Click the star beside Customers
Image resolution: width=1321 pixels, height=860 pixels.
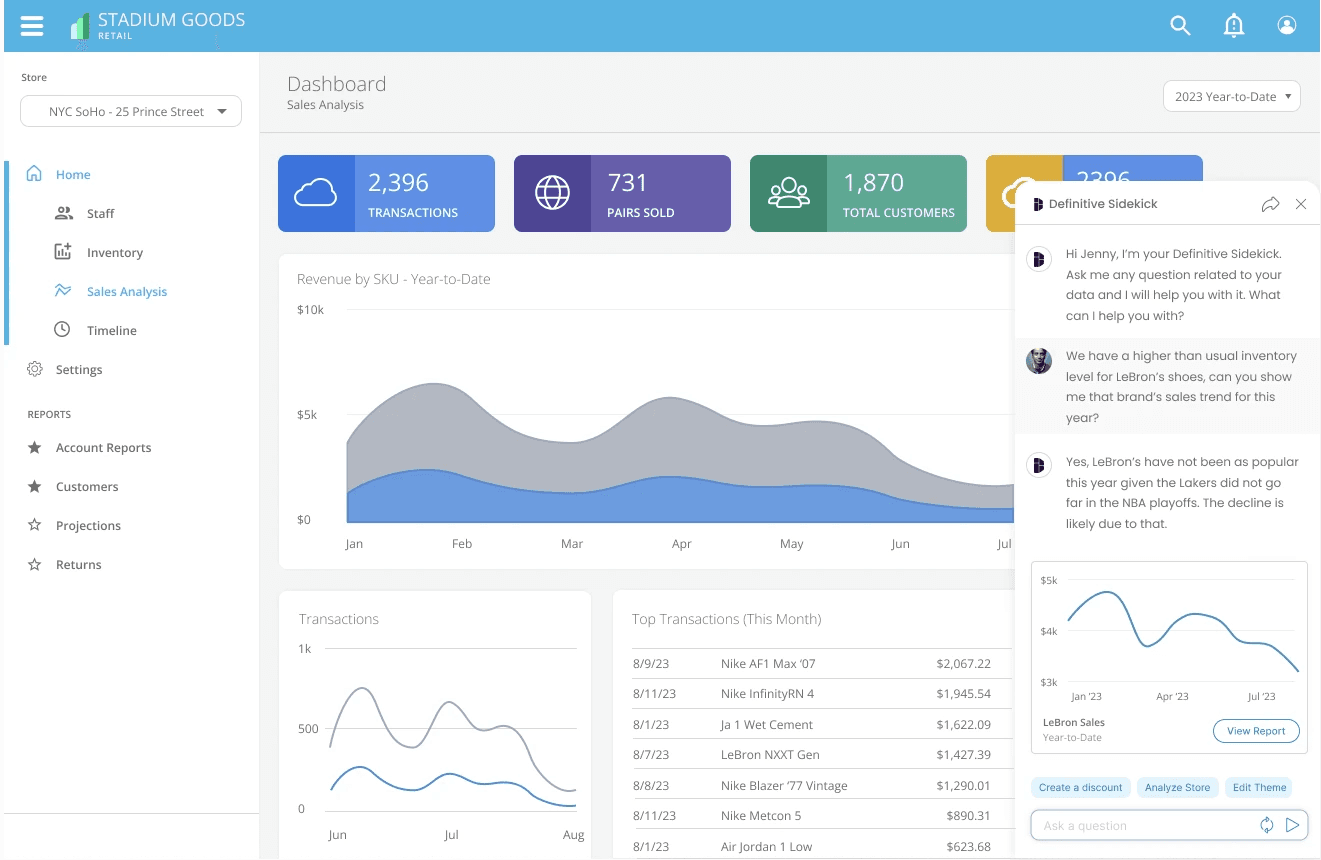click(35, 486)
